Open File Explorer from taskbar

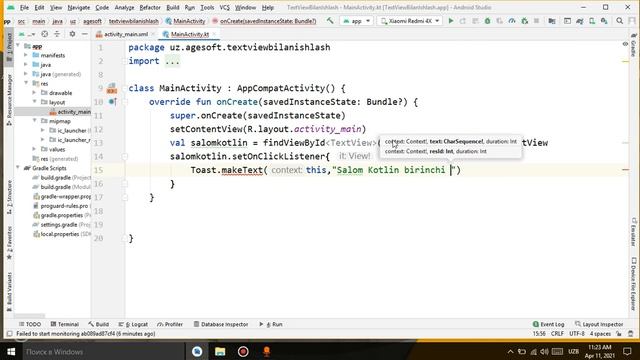click(x=220, y=351)
